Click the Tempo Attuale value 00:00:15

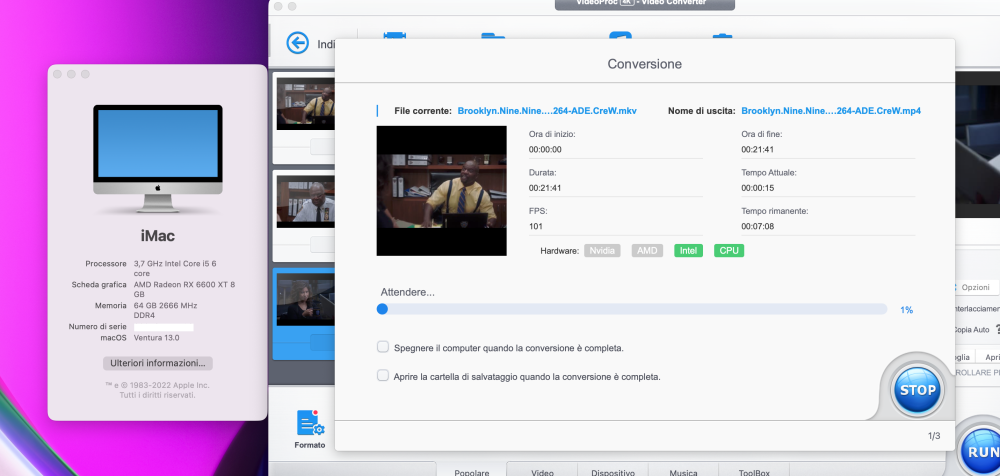[x=757, y=188]
